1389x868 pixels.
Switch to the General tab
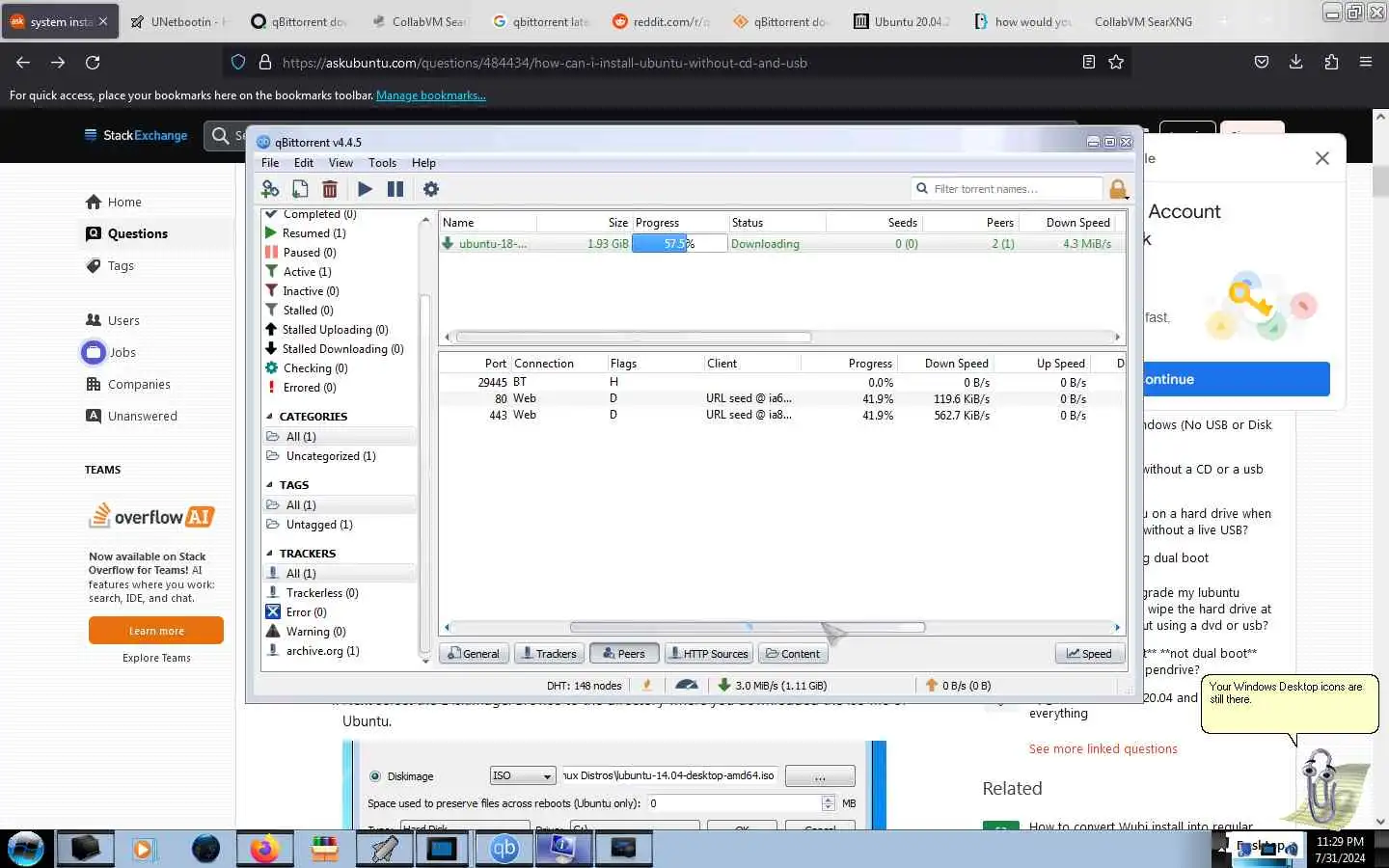474,654
